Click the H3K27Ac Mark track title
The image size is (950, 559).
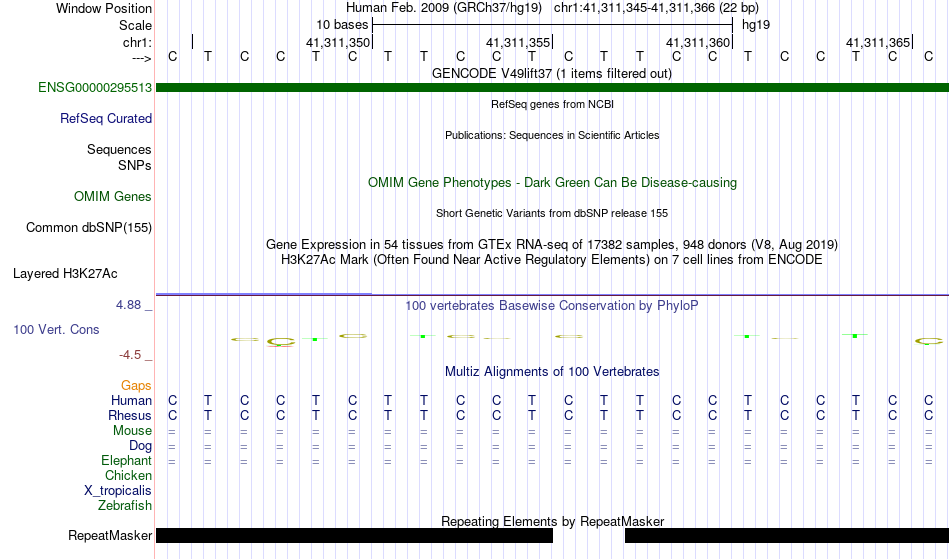[x=552, y=260]
